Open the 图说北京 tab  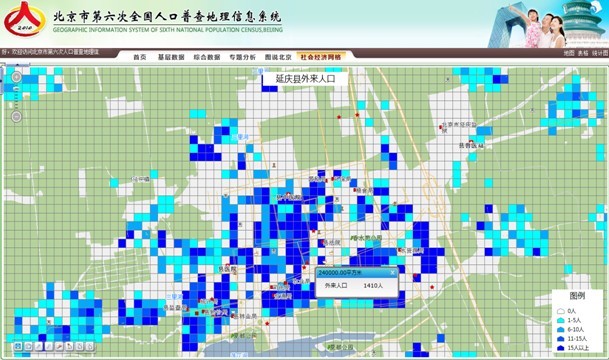(x=278, y=57)
